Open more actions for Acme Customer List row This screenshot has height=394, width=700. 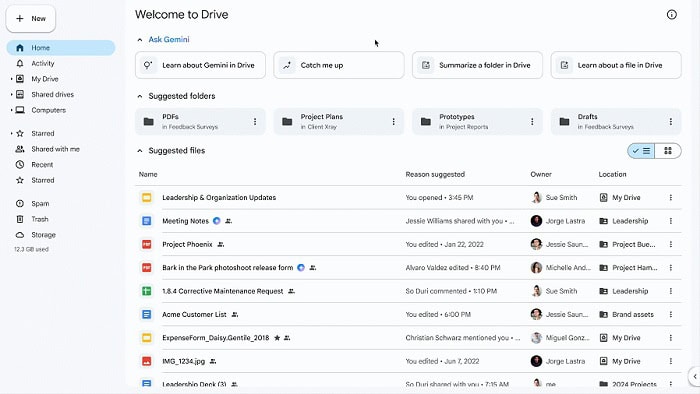click(x=671, y=315)
